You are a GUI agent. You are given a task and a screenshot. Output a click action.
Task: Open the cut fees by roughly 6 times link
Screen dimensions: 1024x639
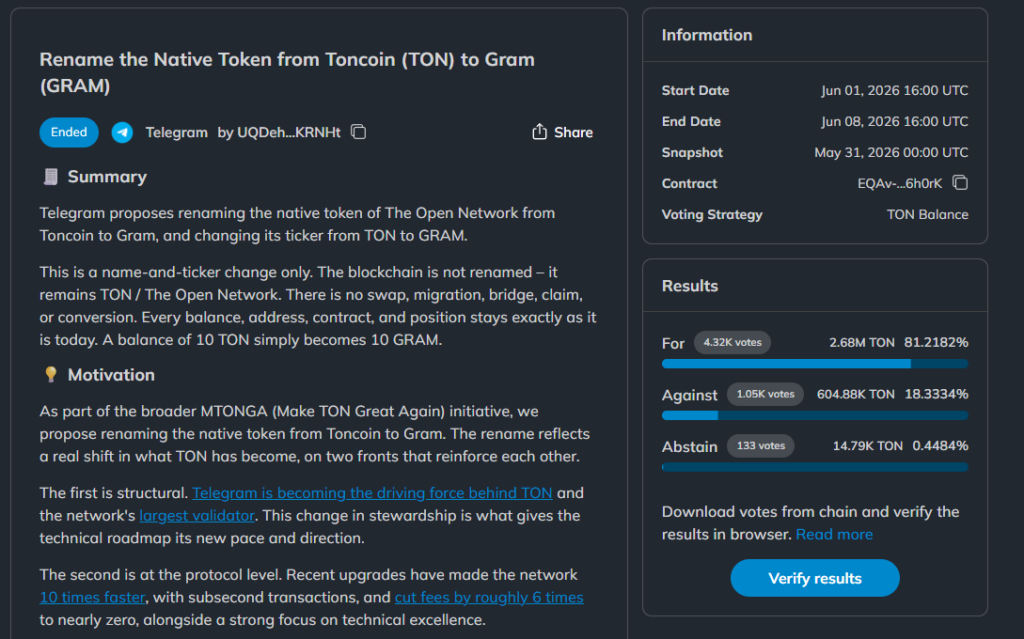coord(489,597)
